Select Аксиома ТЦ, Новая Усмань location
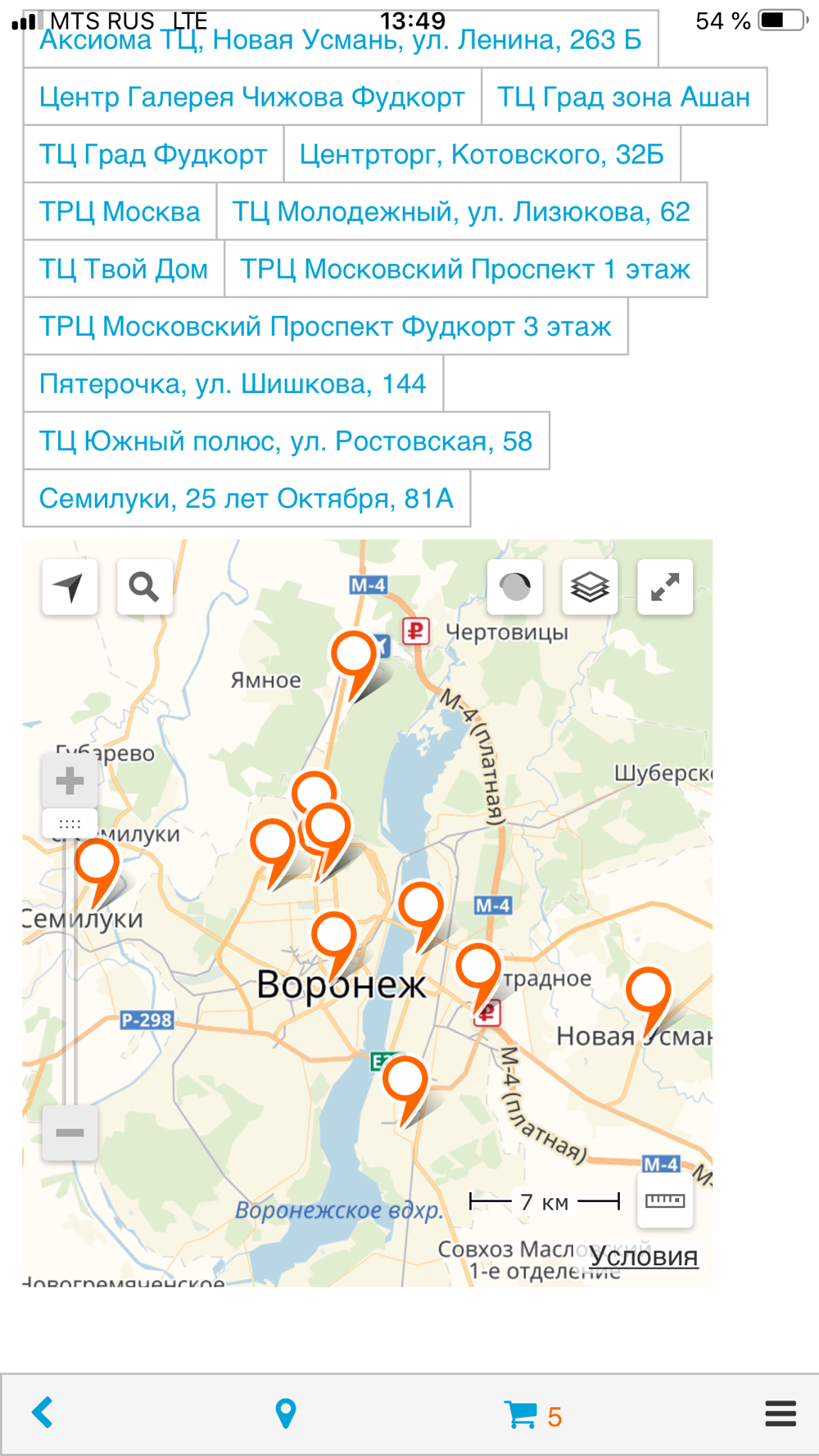 341,39
